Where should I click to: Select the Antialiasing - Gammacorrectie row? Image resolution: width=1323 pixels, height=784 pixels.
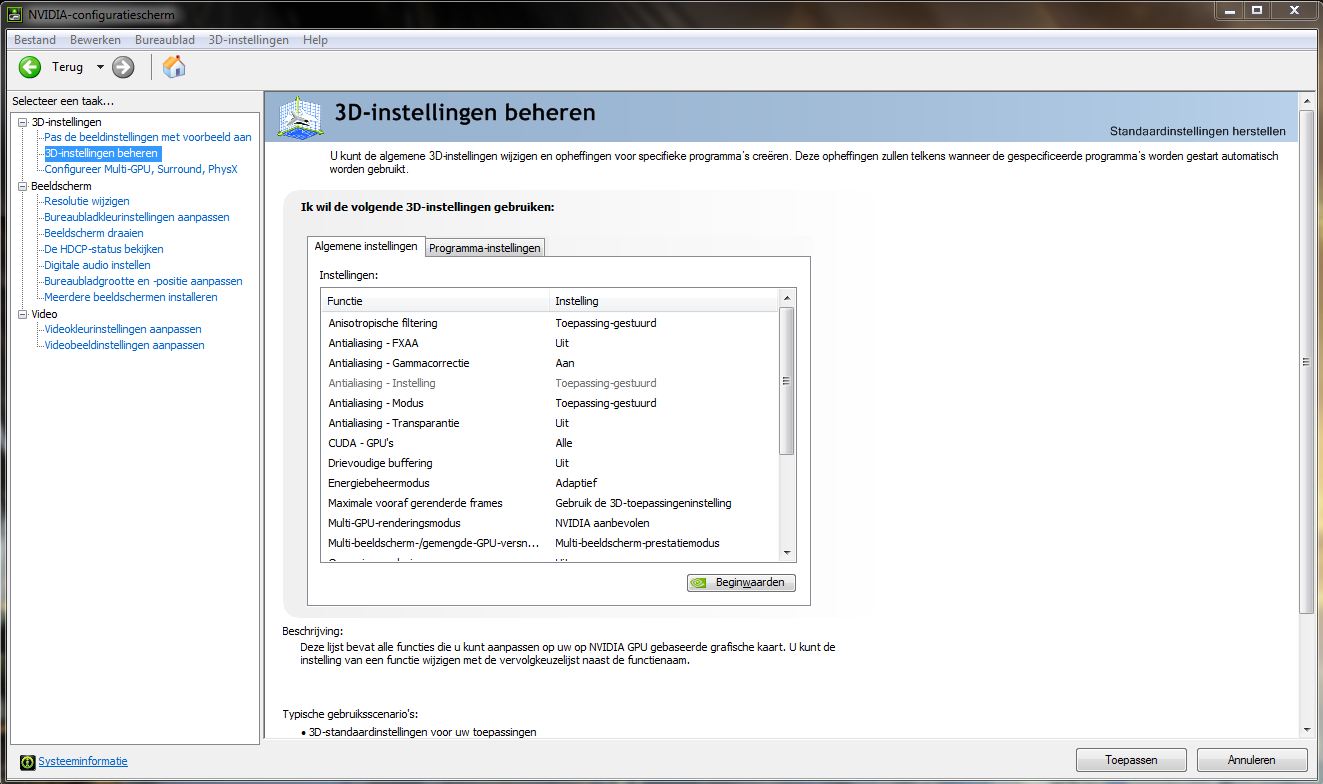click(x=549, y=363)
